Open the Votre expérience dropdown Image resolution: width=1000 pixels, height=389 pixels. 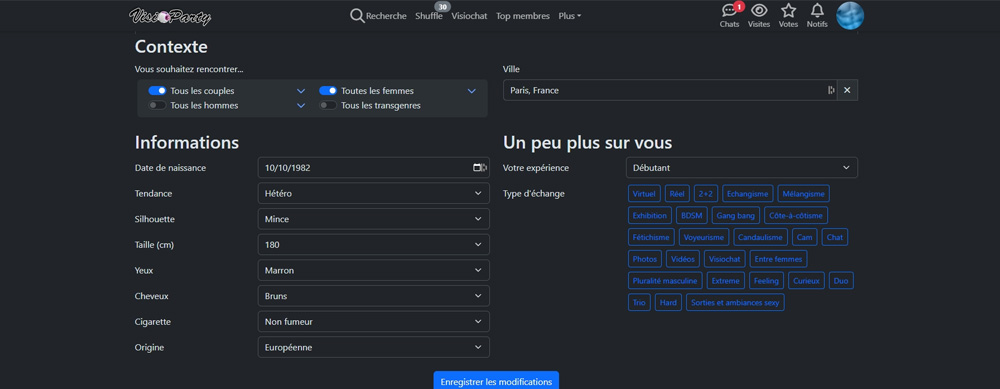coord(742,168)
